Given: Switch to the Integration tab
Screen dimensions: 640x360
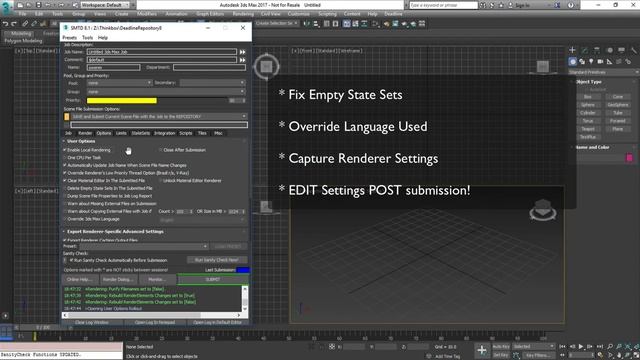Looking at the screenshot, I should coord(164,133).
